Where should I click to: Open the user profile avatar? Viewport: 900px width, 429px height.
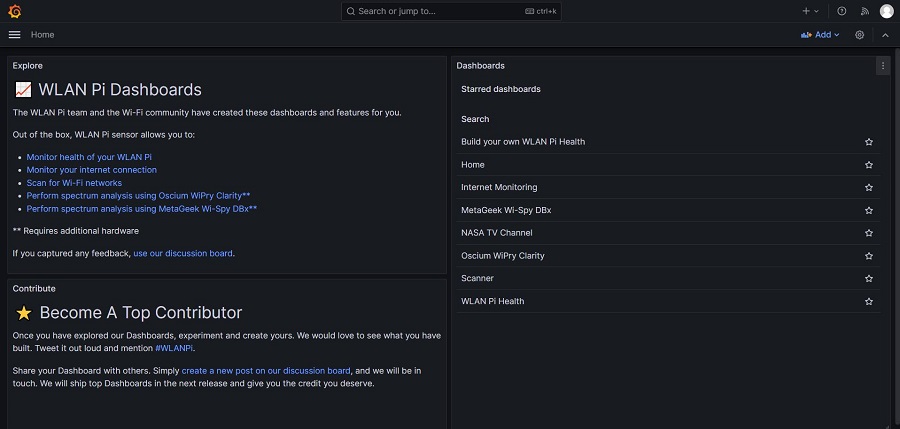tap(886, 11)
